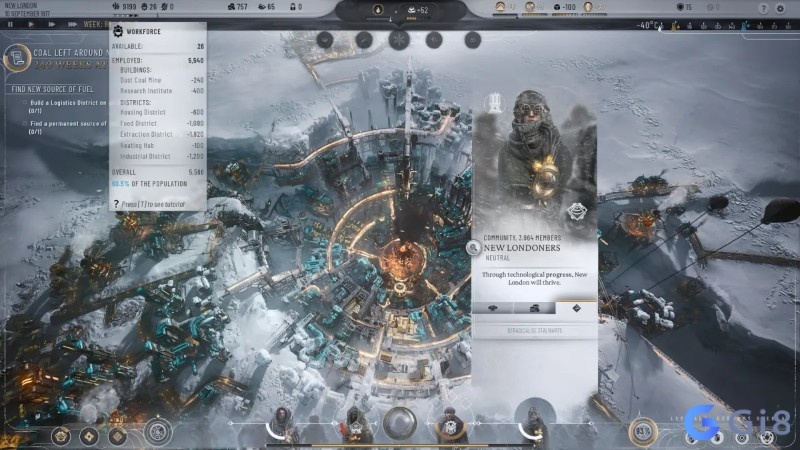Open the help question mark icon top right
The image size is (800, 450).
(x=764, y=8)
